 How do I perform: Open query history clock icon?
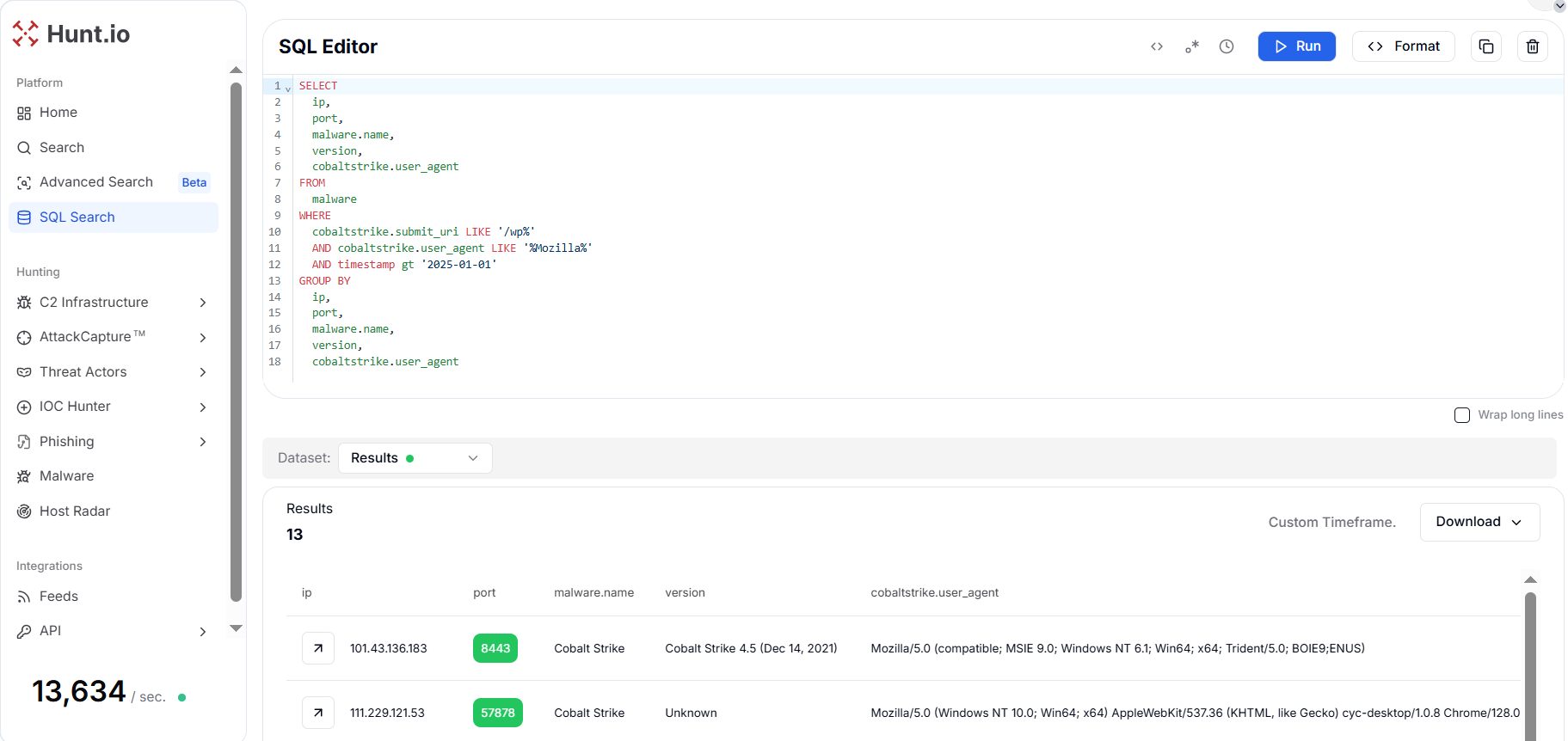(1227, 46)
